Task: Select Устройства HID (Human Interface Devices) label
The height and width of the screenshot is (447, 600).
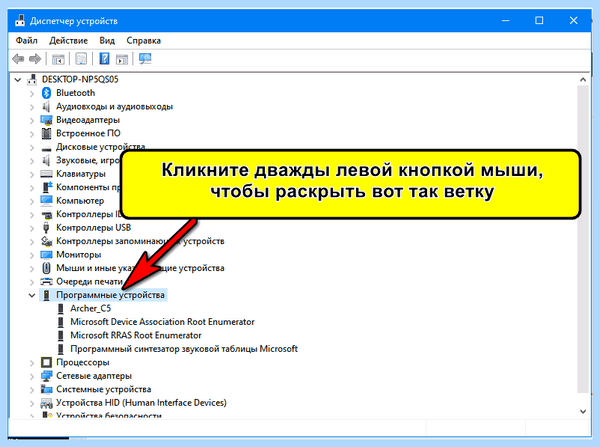Action: (141, 403)
